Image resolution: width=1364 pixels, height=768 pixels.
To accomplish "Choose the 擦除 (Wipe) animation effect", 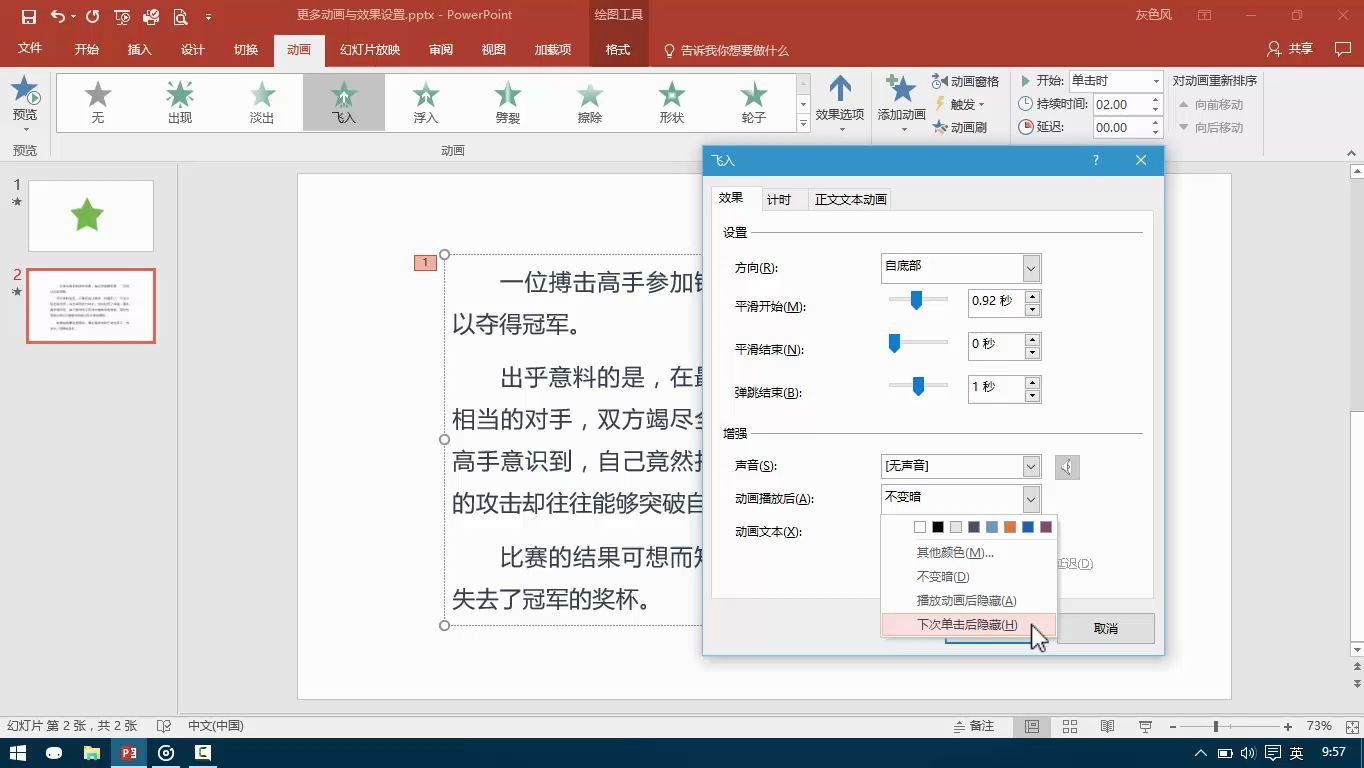I will 589,100.
